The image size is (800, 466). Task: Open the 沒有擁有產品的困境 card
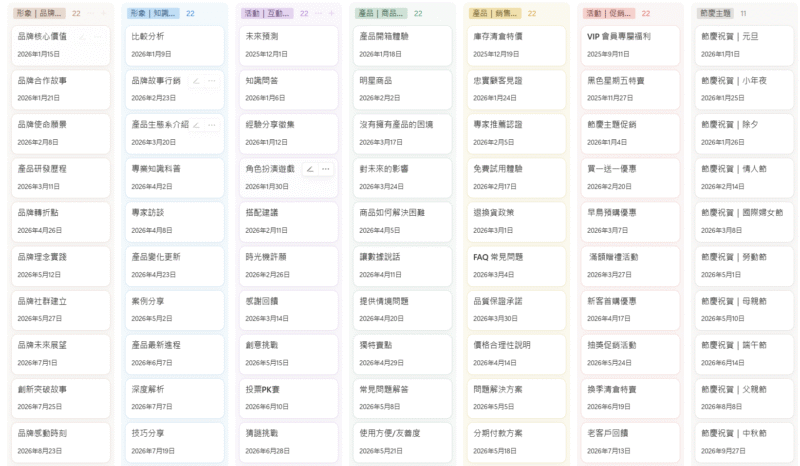(x=403, y=133)
